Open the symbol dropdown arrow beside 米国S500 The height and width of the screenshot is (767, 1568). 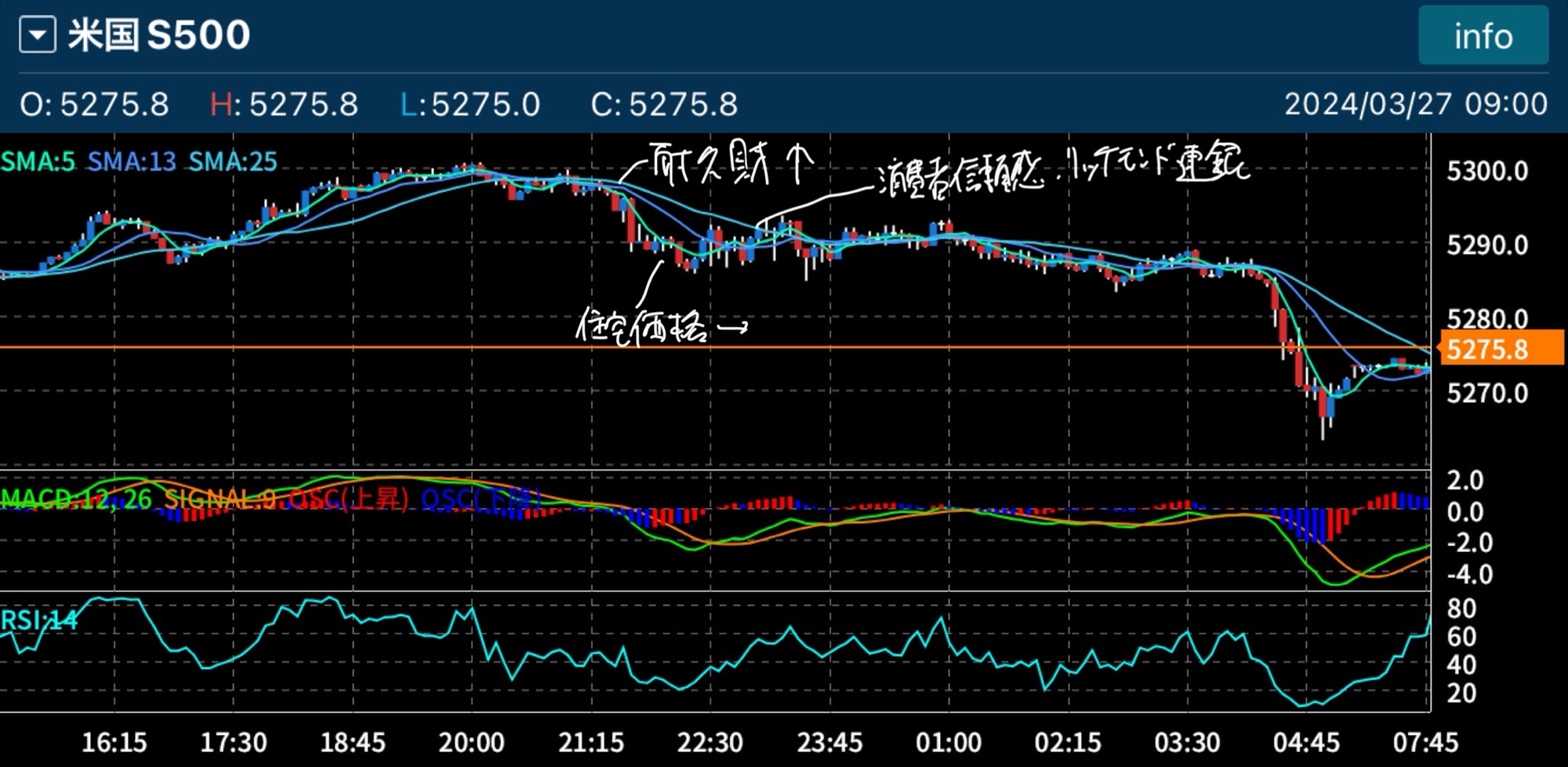tap(38, 36)
